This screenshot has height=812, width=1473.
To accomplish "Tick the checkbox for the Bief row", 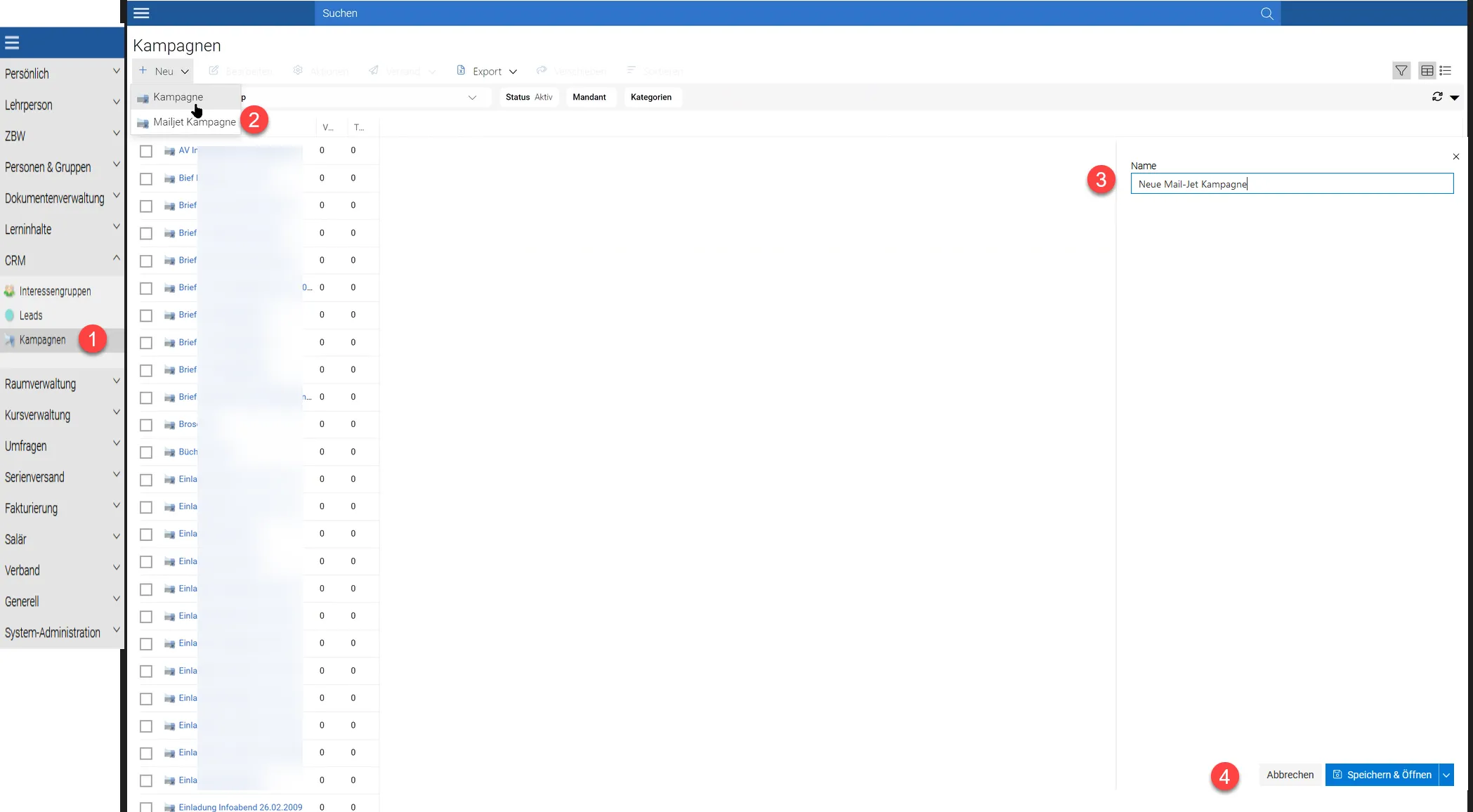I will coord(146,178).
